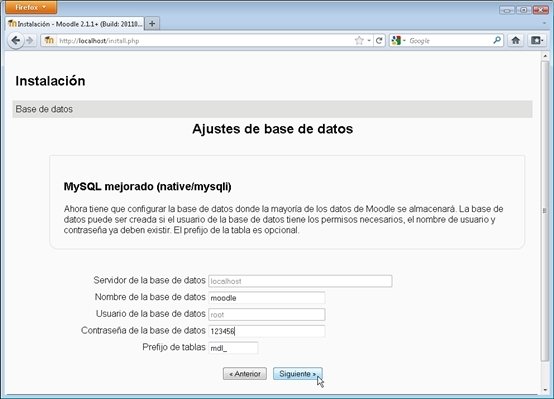Click the Servidor de la base de datos field
The height and width of the screenshot is (399, 554).
coord(300,281)
